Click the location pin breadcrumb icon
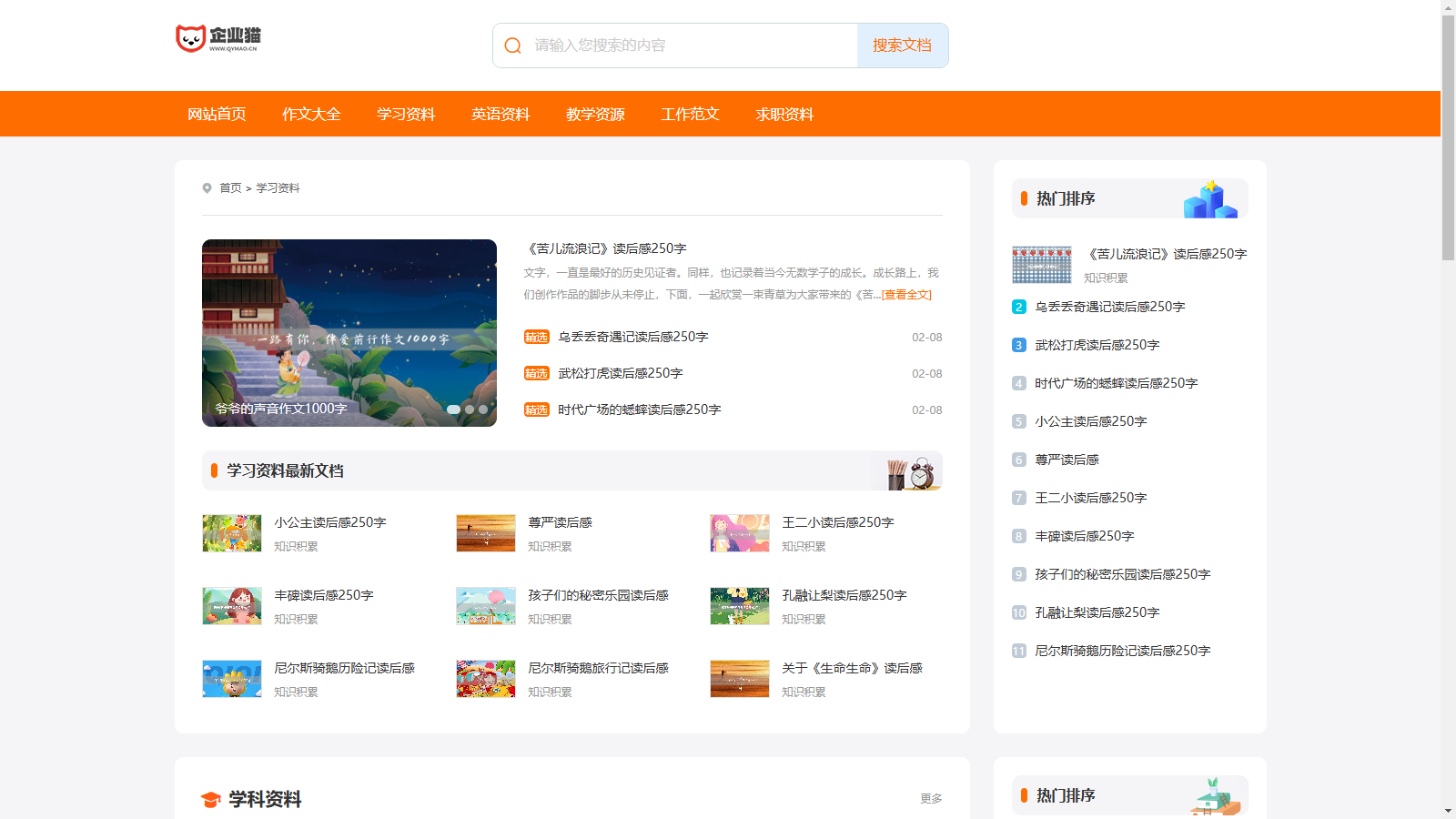 click(x=207, y=188)
